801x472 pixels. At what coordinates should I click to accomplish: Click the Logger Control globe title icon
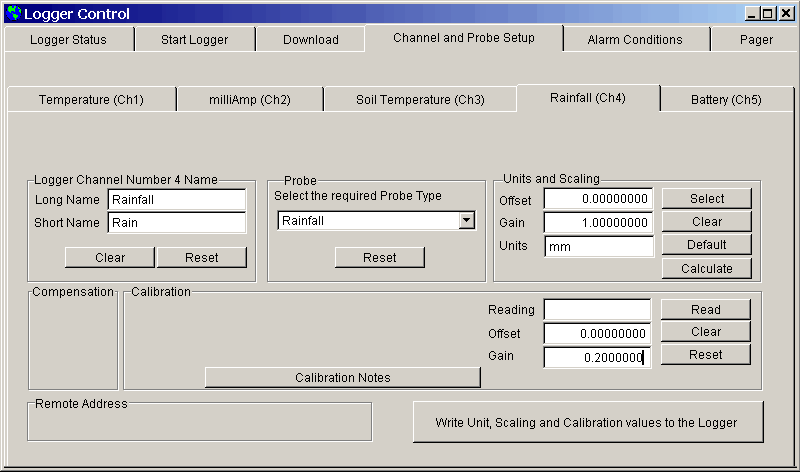[x=13, y=13]
